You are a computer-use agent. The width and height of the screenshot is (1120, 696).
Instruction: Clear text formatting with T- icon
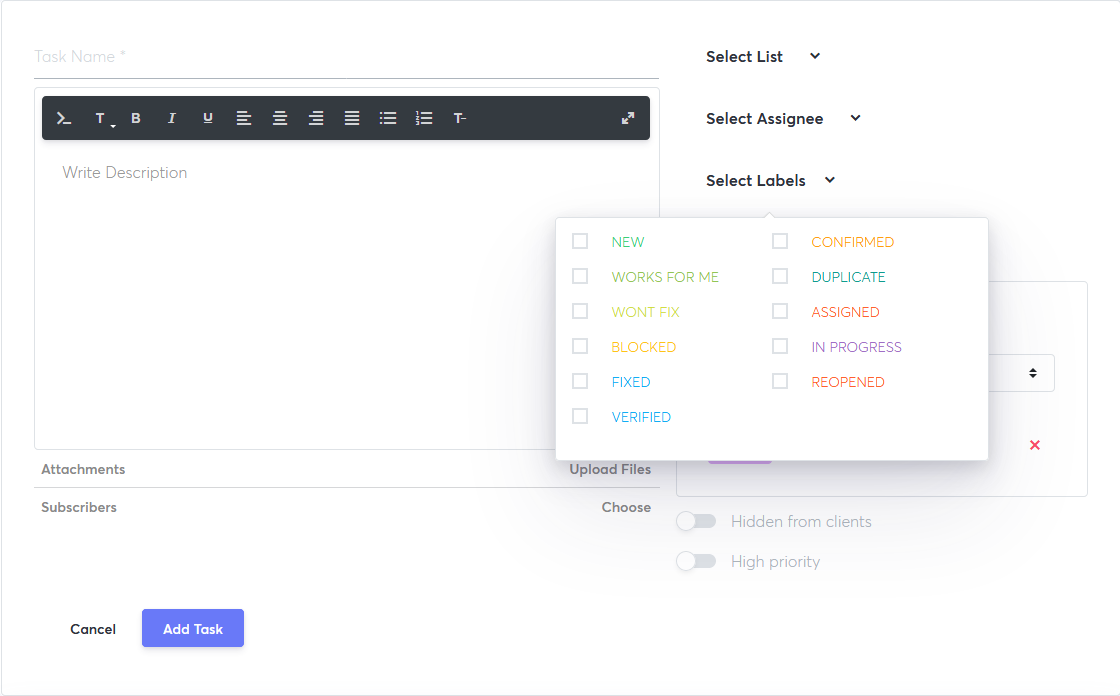(x=460, y=119)
